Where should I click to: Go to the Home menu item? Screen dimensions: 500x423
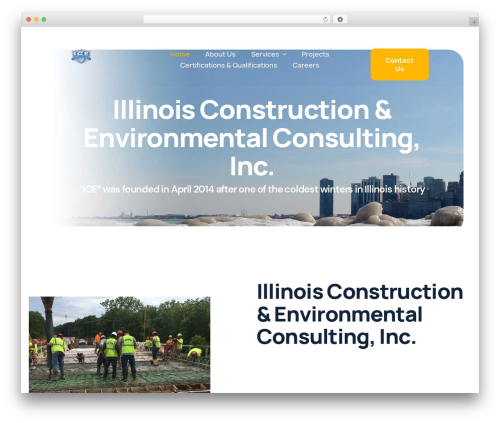tap(180, 54)
